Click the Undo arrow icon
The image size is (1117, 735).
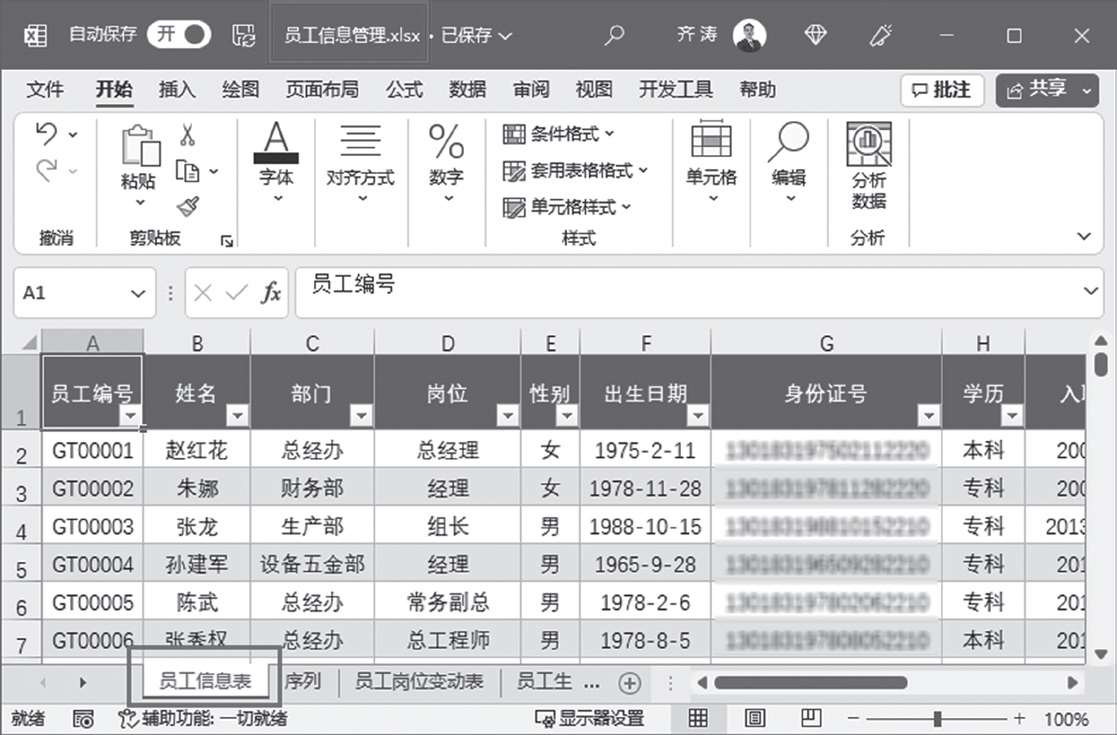point(47,135)
